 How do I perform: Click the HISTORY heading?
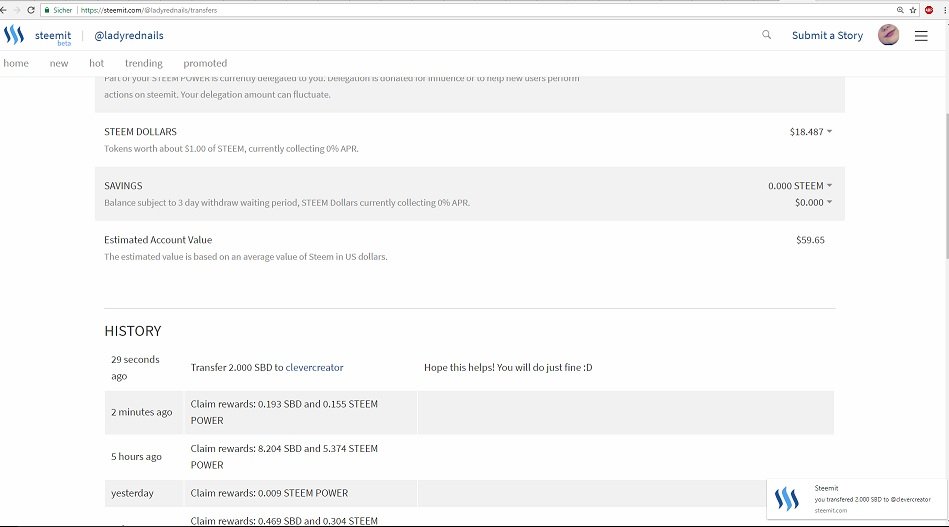coord(133,331)
